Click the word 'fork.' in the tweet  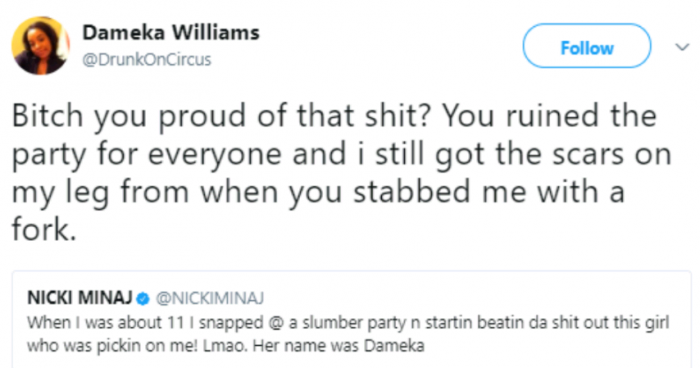click(x=44, y=230)
